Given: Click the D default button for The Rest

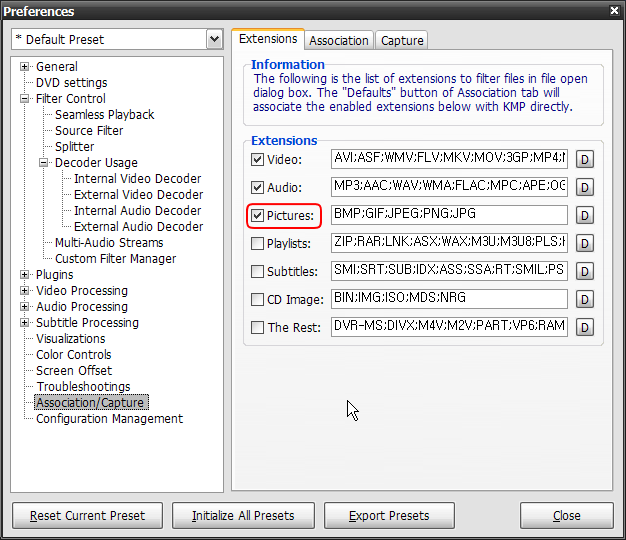Looking at the screenshot, I should point(585,327).
